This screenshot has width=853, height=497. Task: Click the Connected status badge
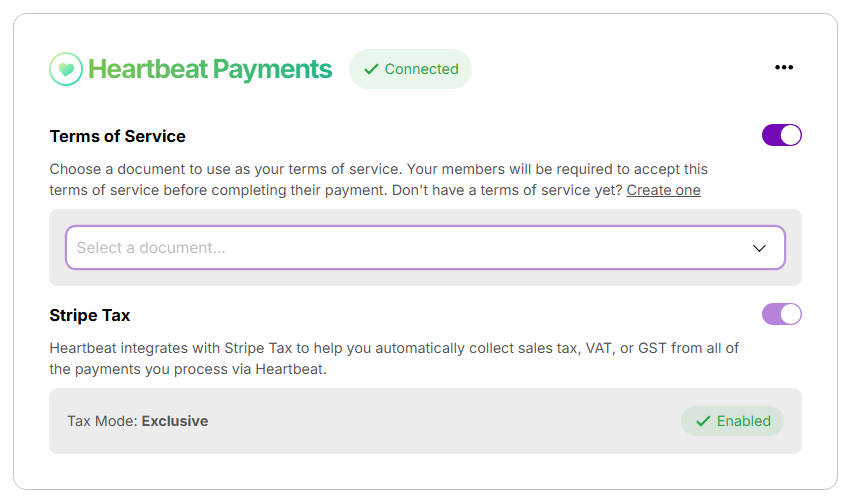point(410,69)
